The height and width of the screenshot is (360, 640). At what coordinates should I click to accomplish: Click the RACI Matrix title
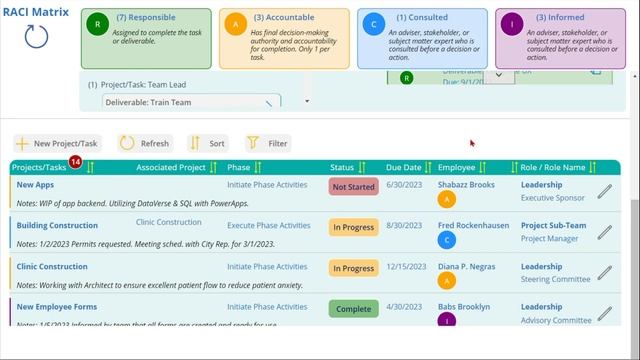[36, 12]
